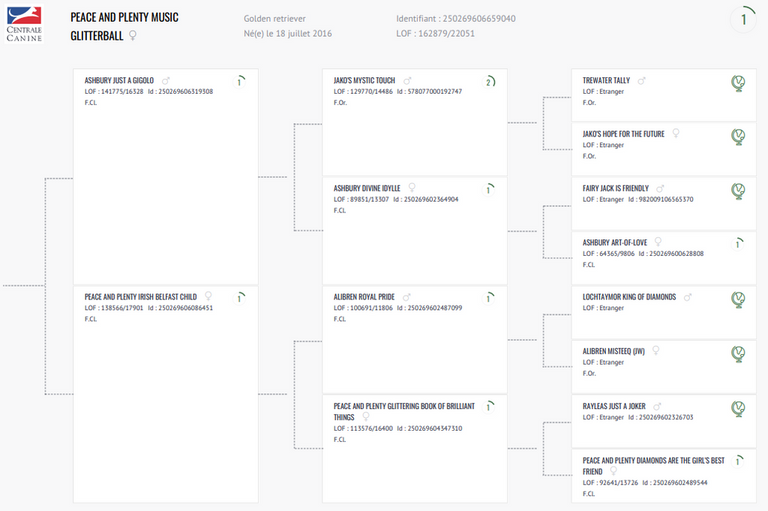Click the cotation icon for ALIBREN ROYAL PRIDE
The width and height of the screenshot is (768, 511).
click(489, 298)
